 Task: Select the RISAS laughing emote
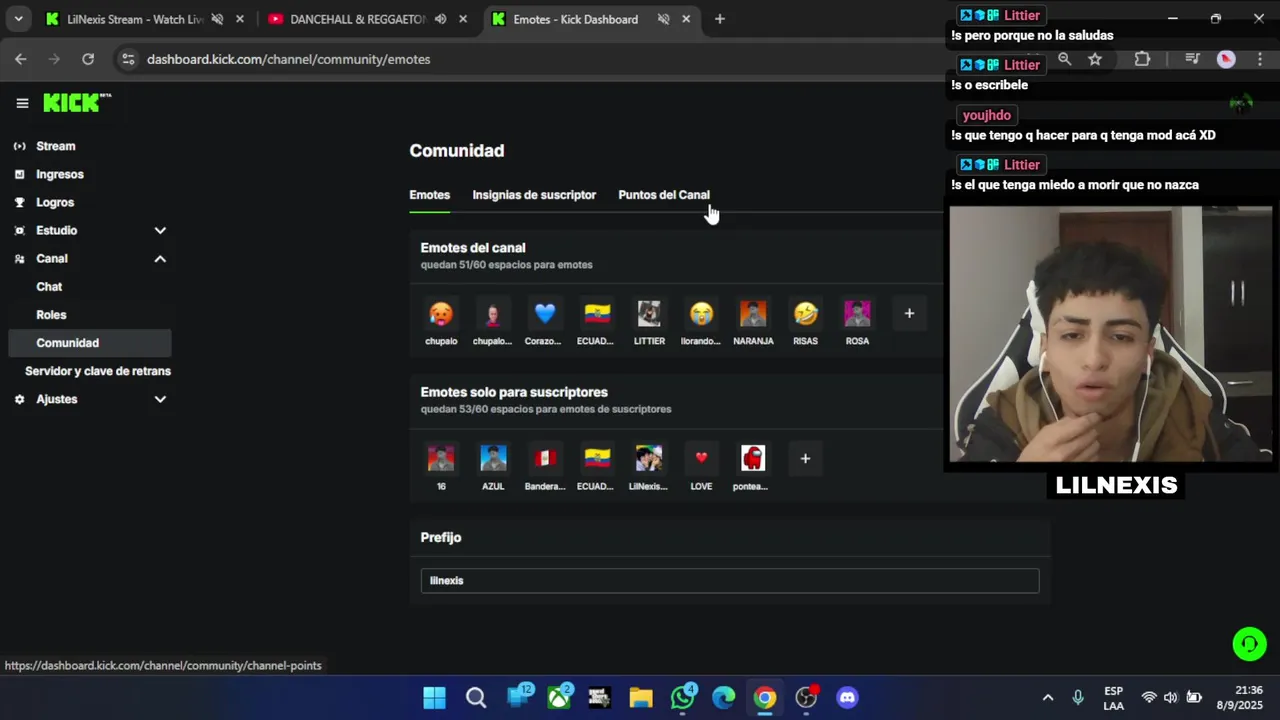805,314
